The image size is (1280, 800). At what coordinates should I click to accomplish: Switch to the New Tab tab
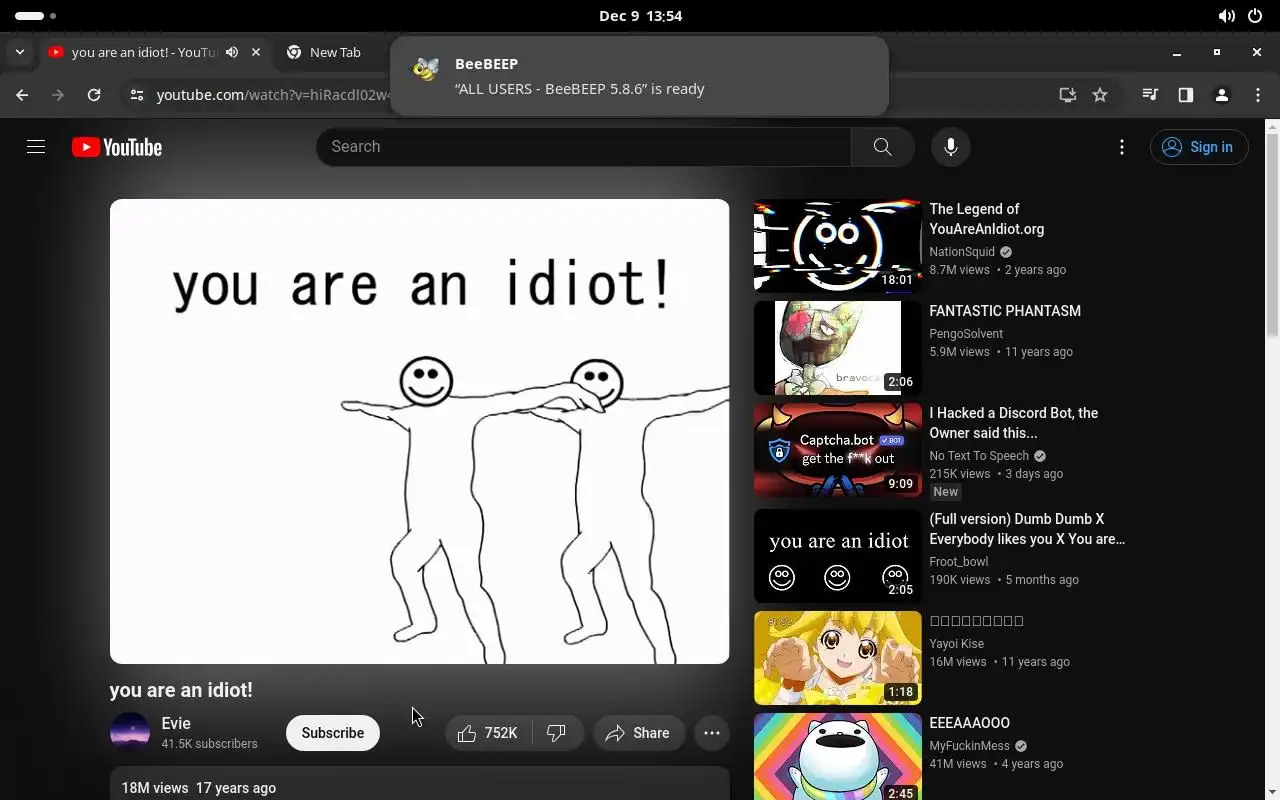tap(335, 52)
